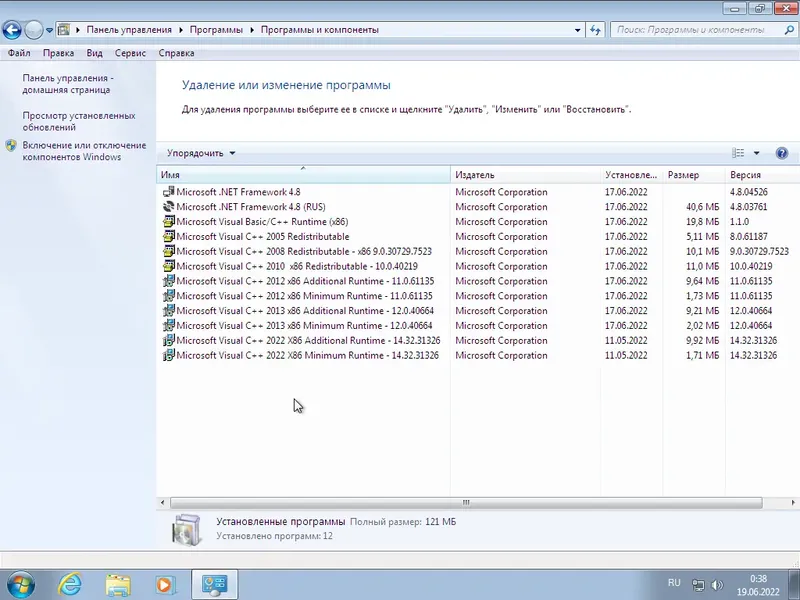Screen dimensions: 800x600
Task: Click the 40,6 МБ size cell
Action: [x=703, y=207]
